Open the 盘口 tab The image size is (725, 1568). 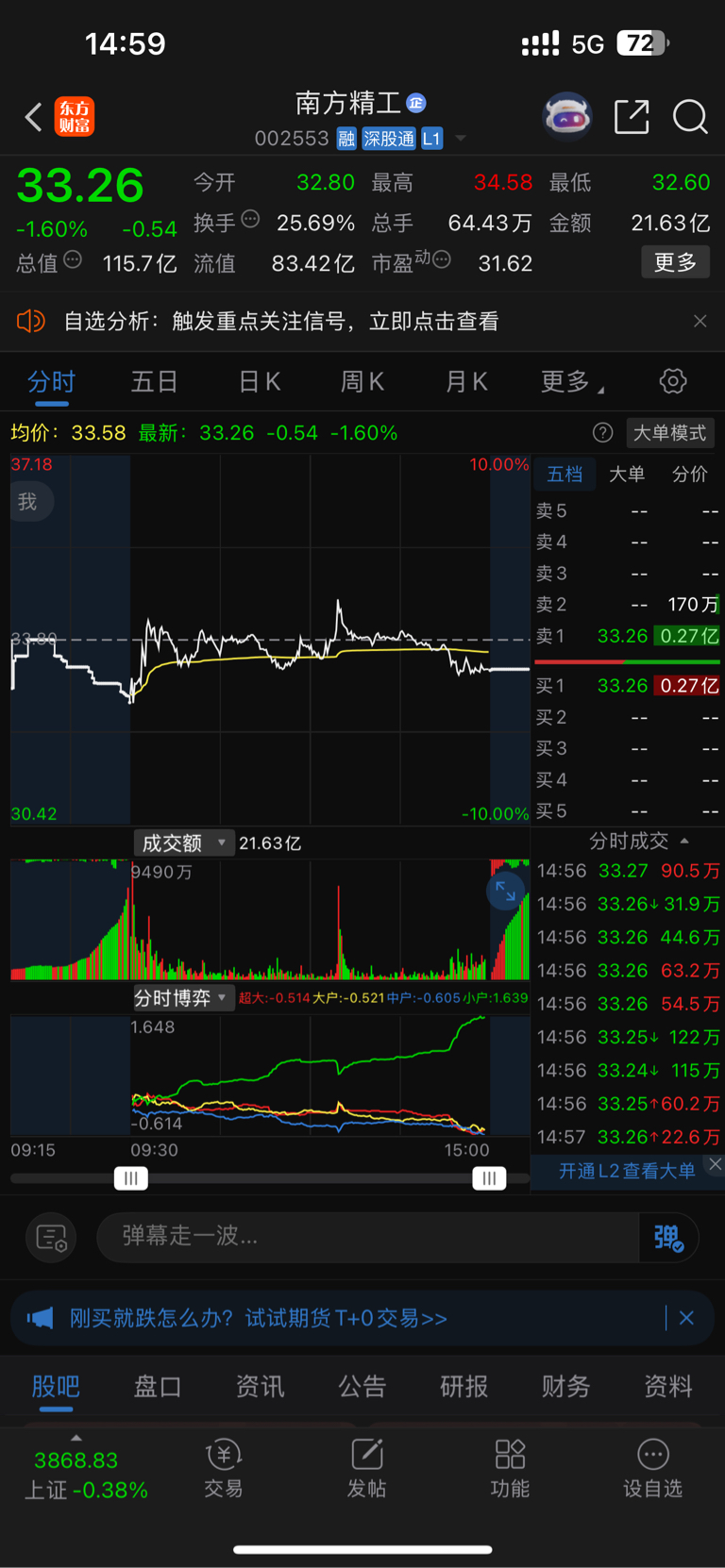pos(158,1386)
